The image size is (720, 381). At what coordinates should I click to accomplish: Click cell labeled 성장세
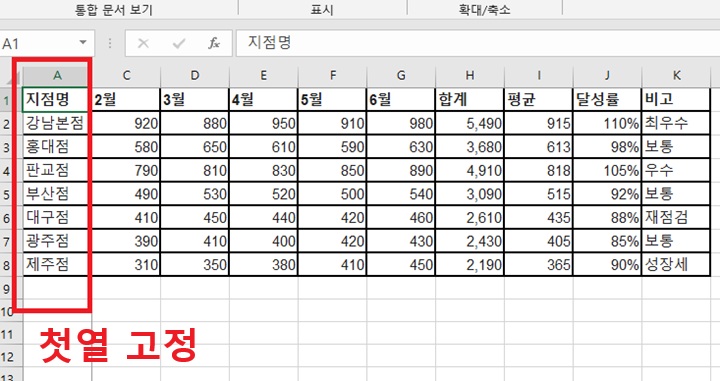[x=676, y=264]
